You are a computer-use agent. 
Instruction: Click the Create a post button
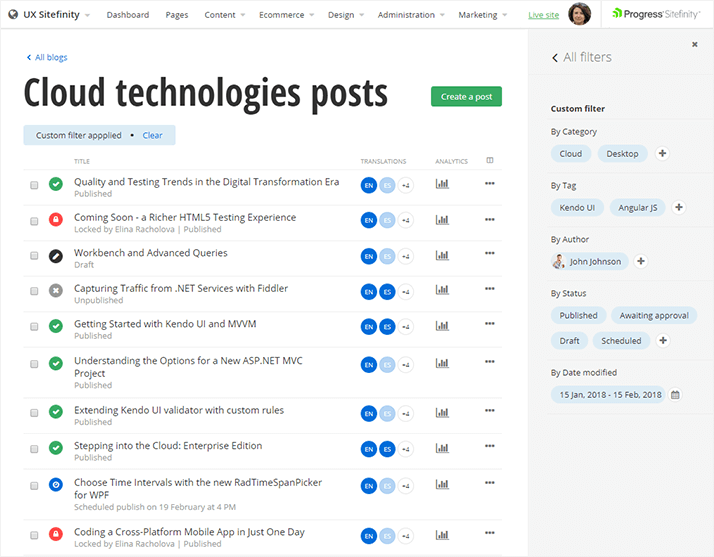pos(466,97)
